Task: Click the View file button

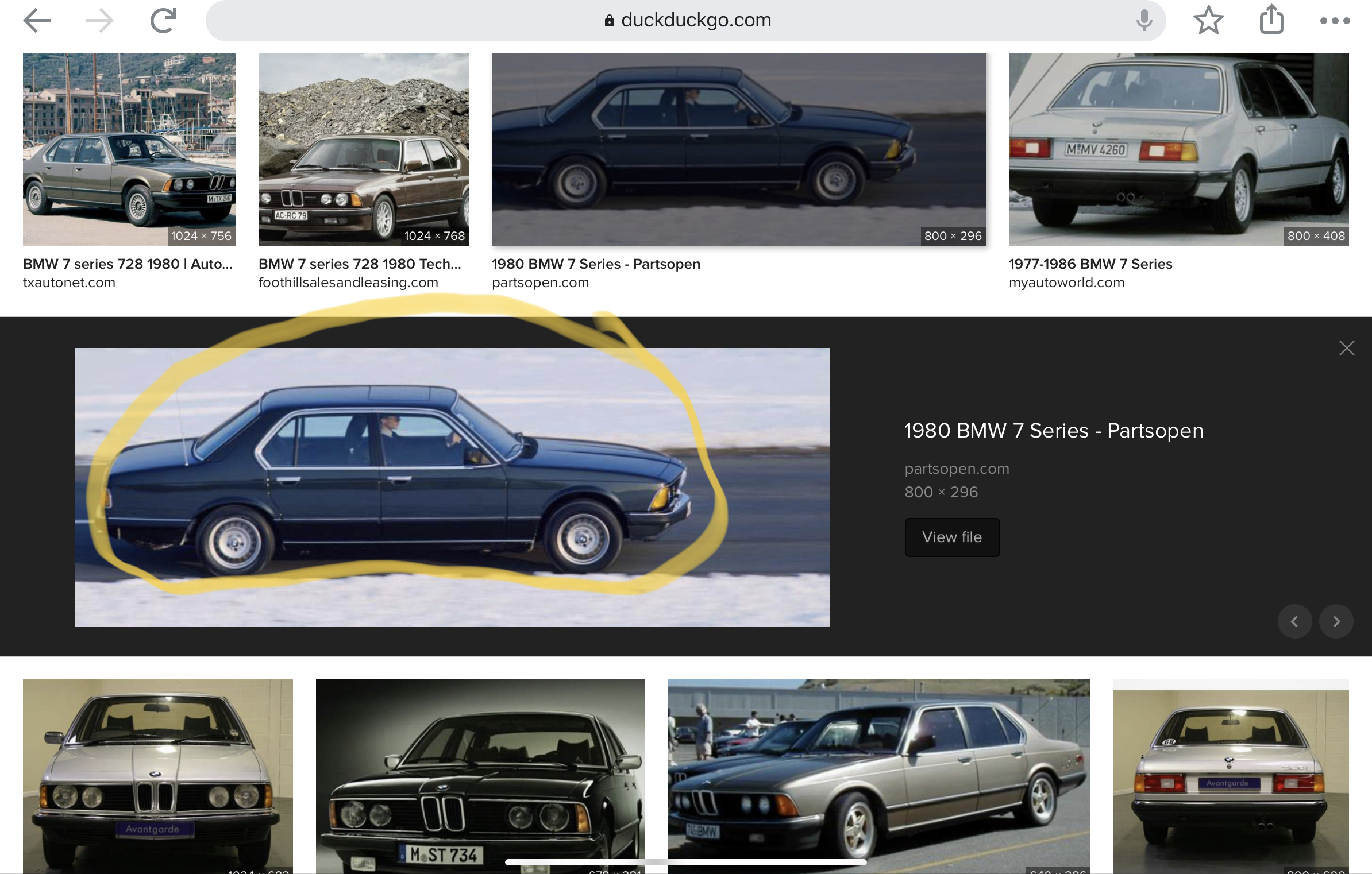Action: click(x=952, y=537)
